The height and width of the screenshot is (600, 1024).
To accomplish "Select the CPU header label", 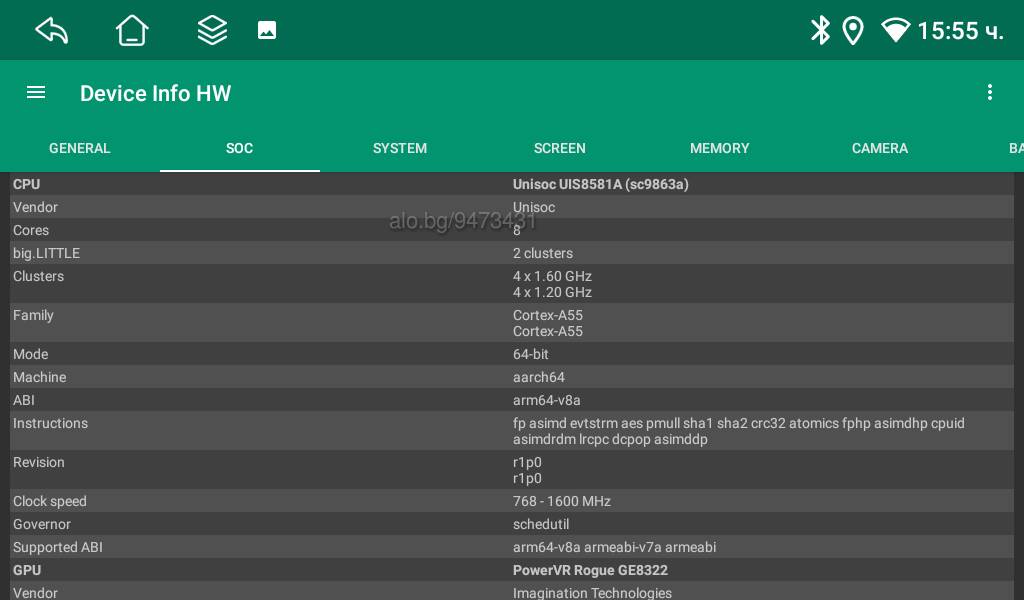I will coord(27,184).
